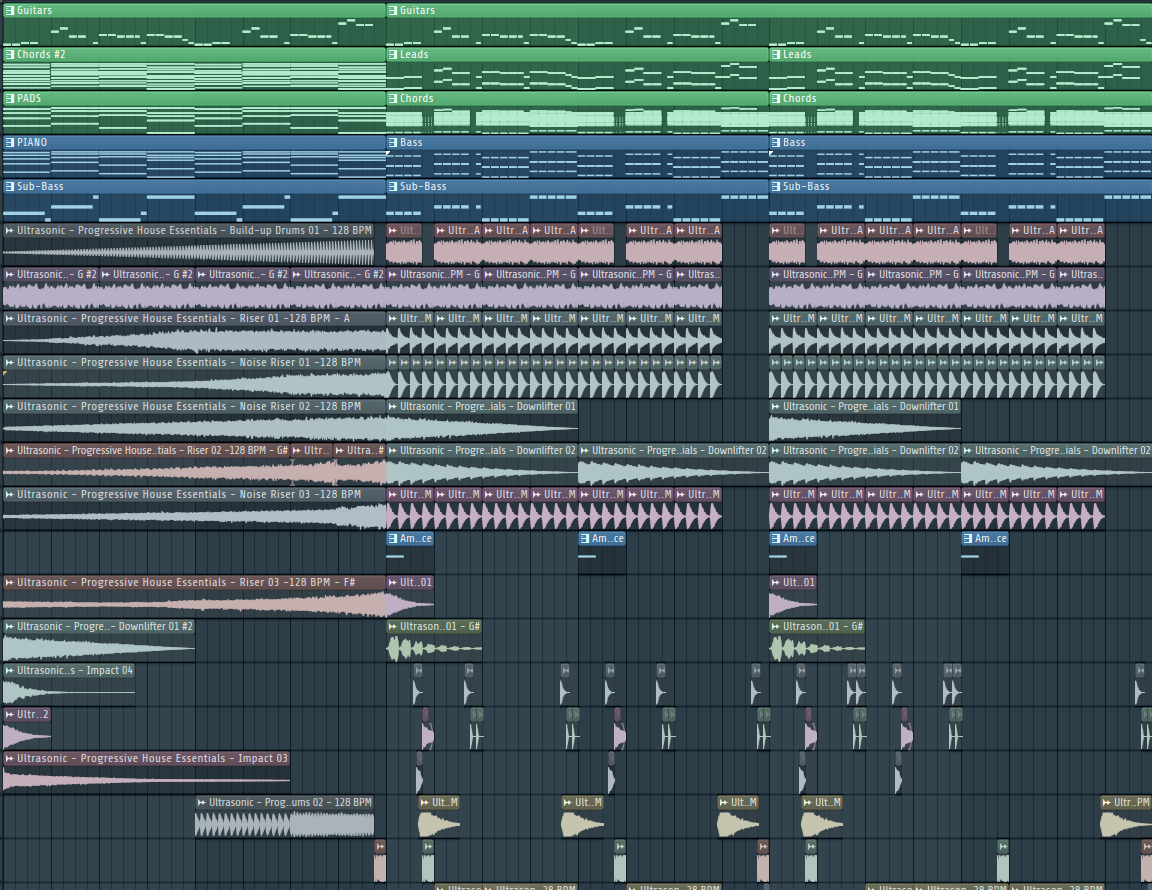Open clip icon of Riser 03 -128 BPM - F#
The image size is (1152, 890).
[x=10, y=583]
